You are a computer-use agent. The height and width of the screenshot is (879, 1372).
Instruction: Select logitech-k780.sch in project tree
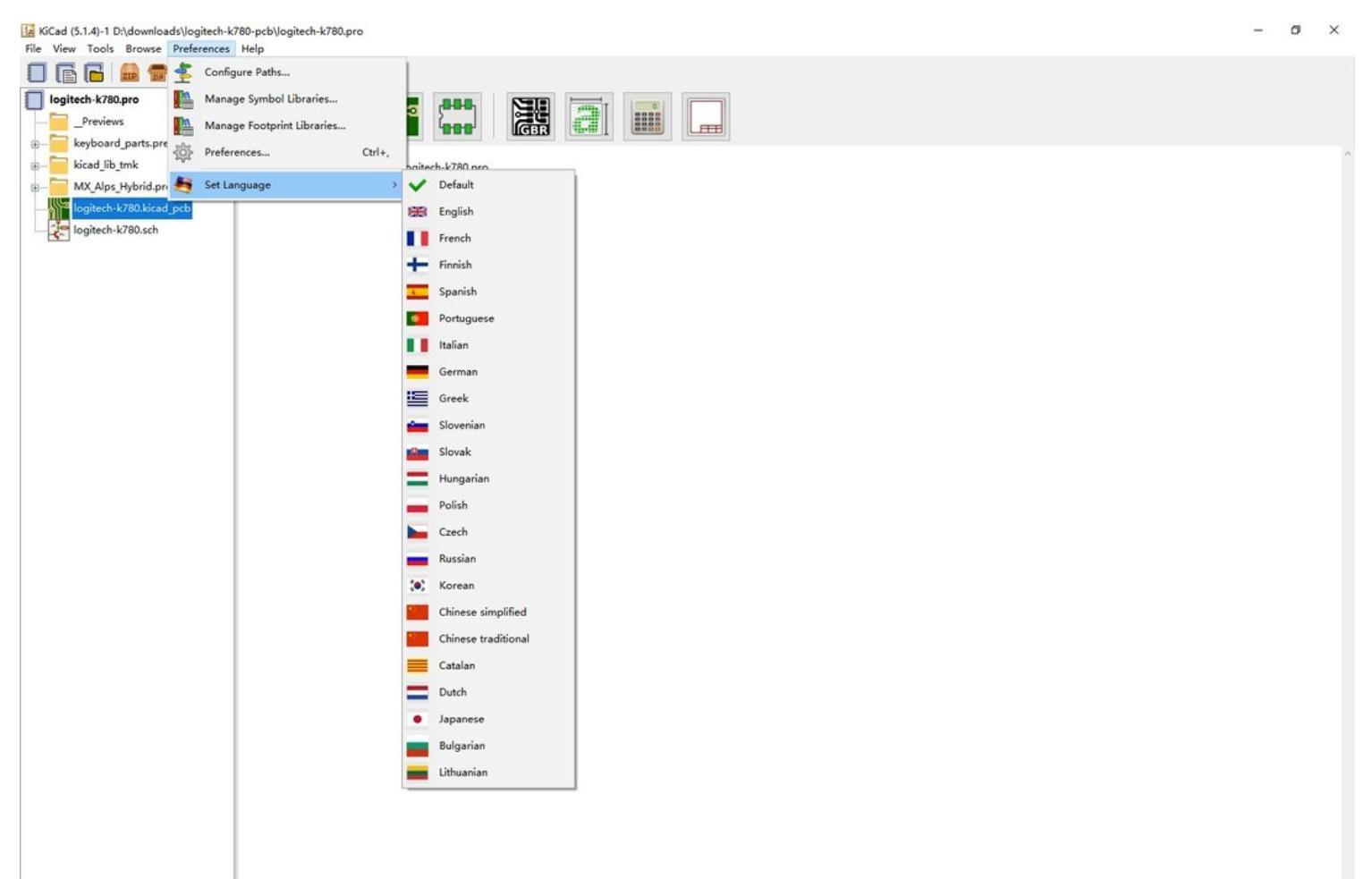pos(115,231)
